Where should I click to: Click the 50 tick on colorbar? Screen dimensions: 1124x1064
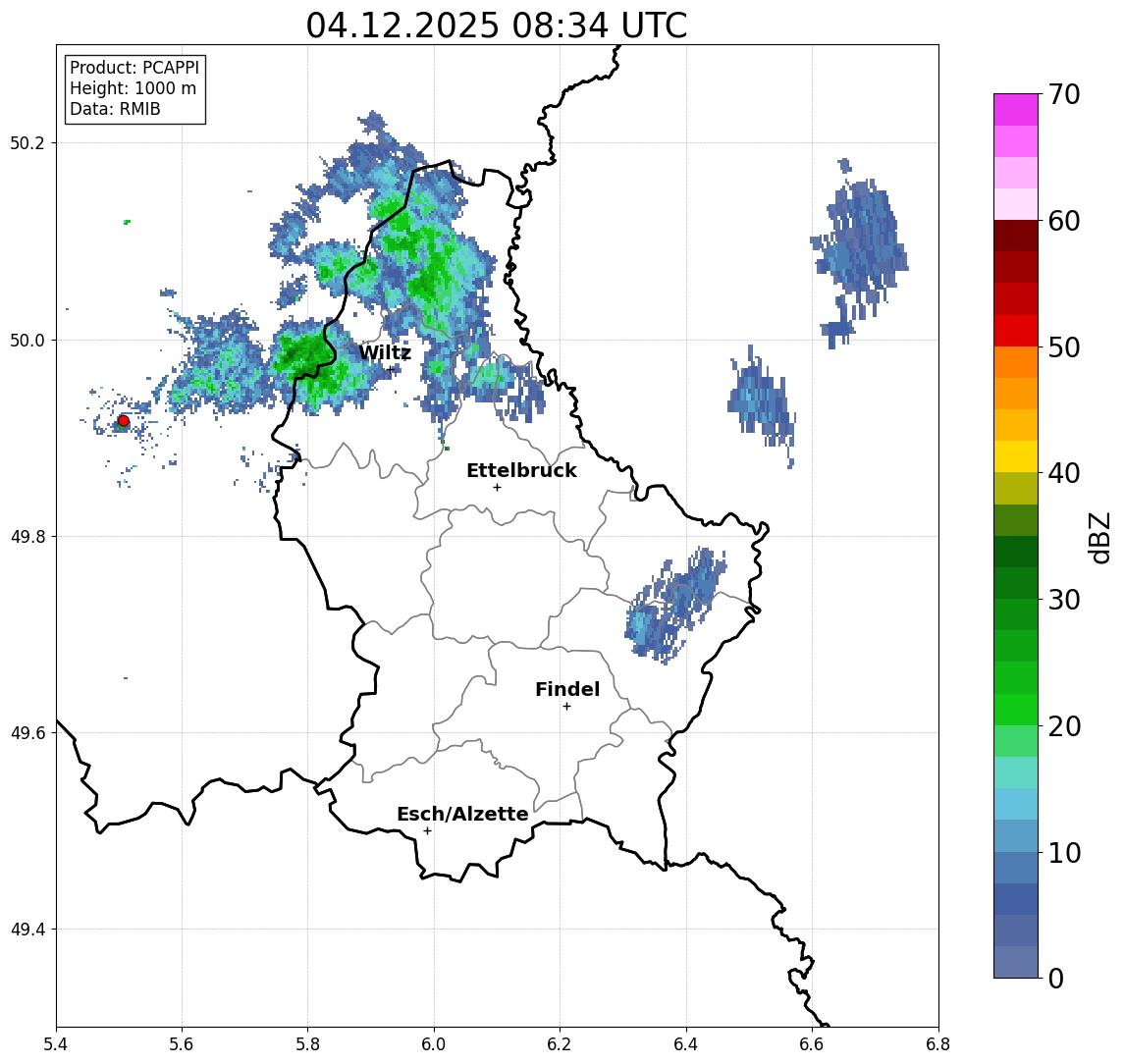(x=1064, y=347)
